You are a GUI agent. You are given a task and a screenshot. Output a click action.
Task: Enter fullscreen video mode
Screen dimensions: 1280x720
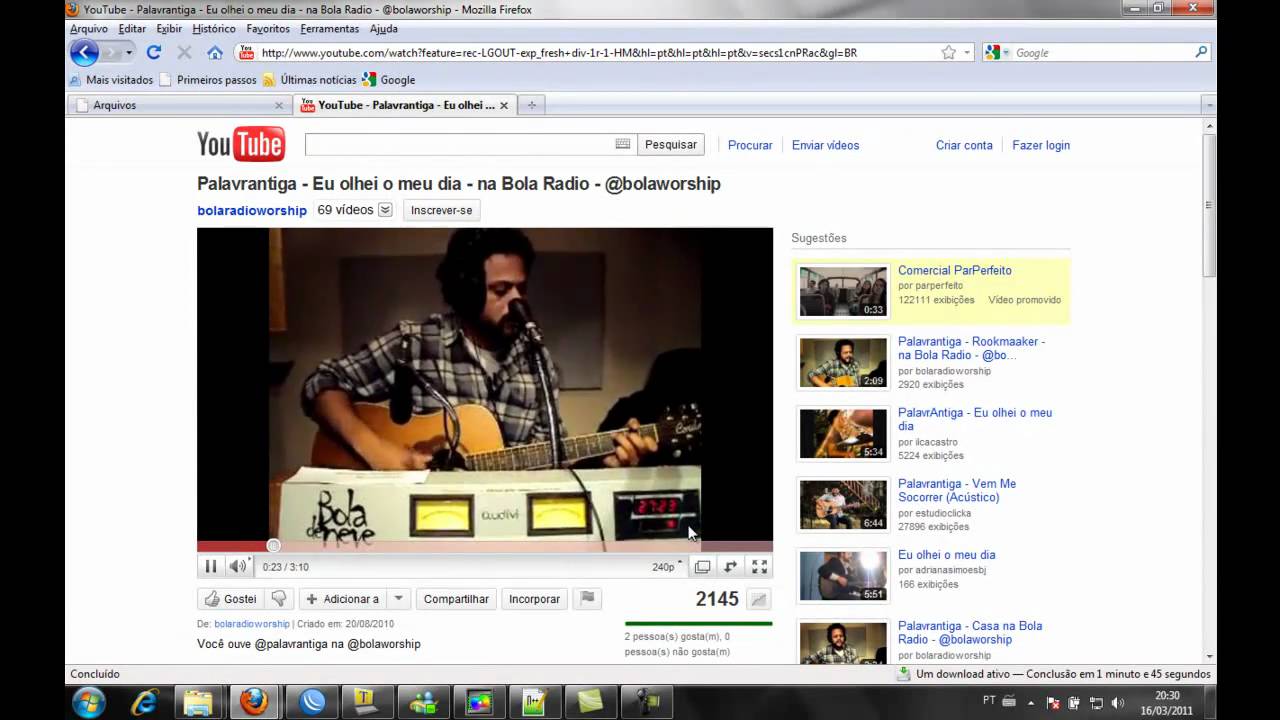[760, 567]
